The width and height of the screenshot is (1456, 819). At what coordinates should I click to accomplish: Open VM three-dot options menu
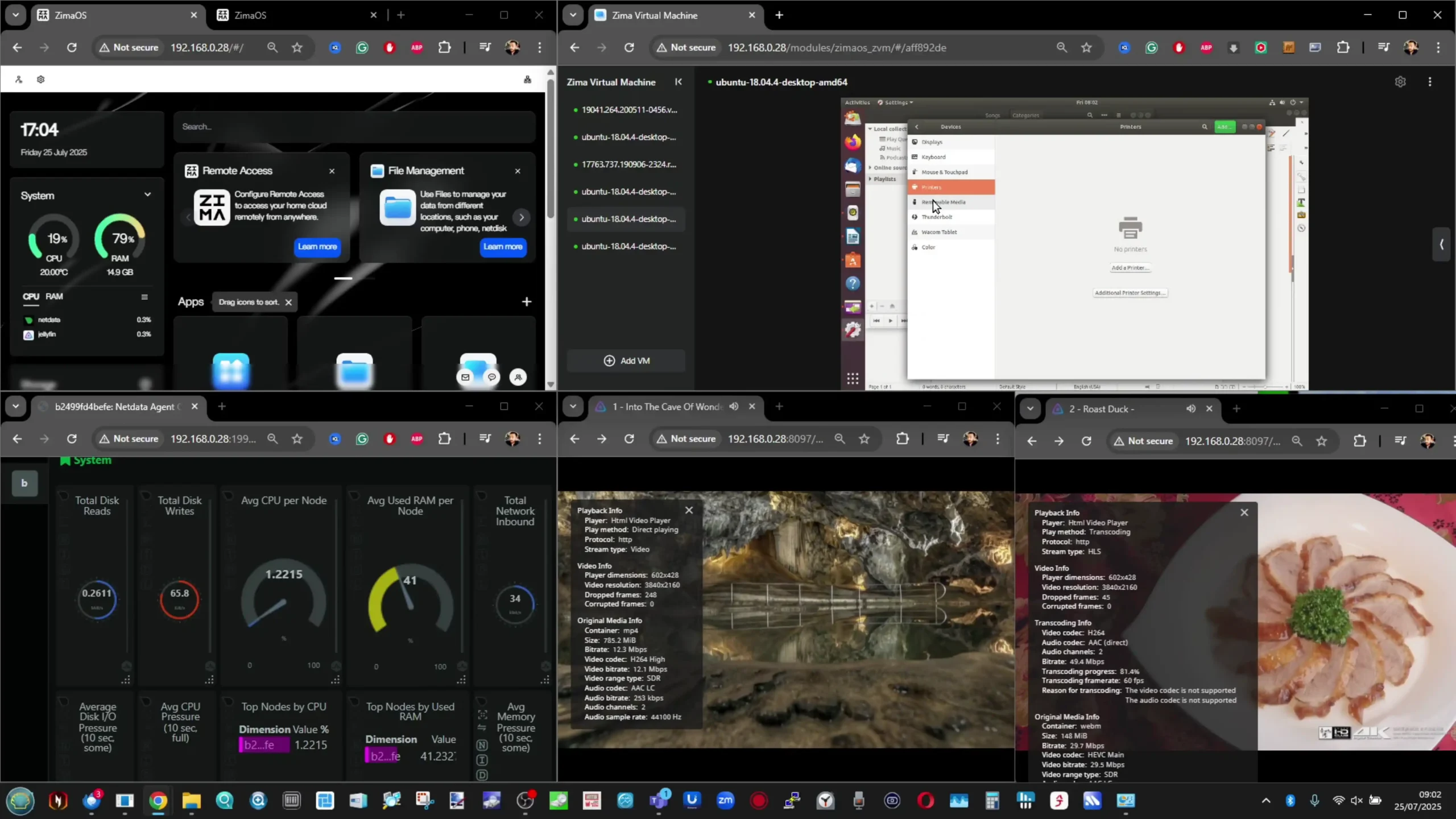tap(1430, 82)
